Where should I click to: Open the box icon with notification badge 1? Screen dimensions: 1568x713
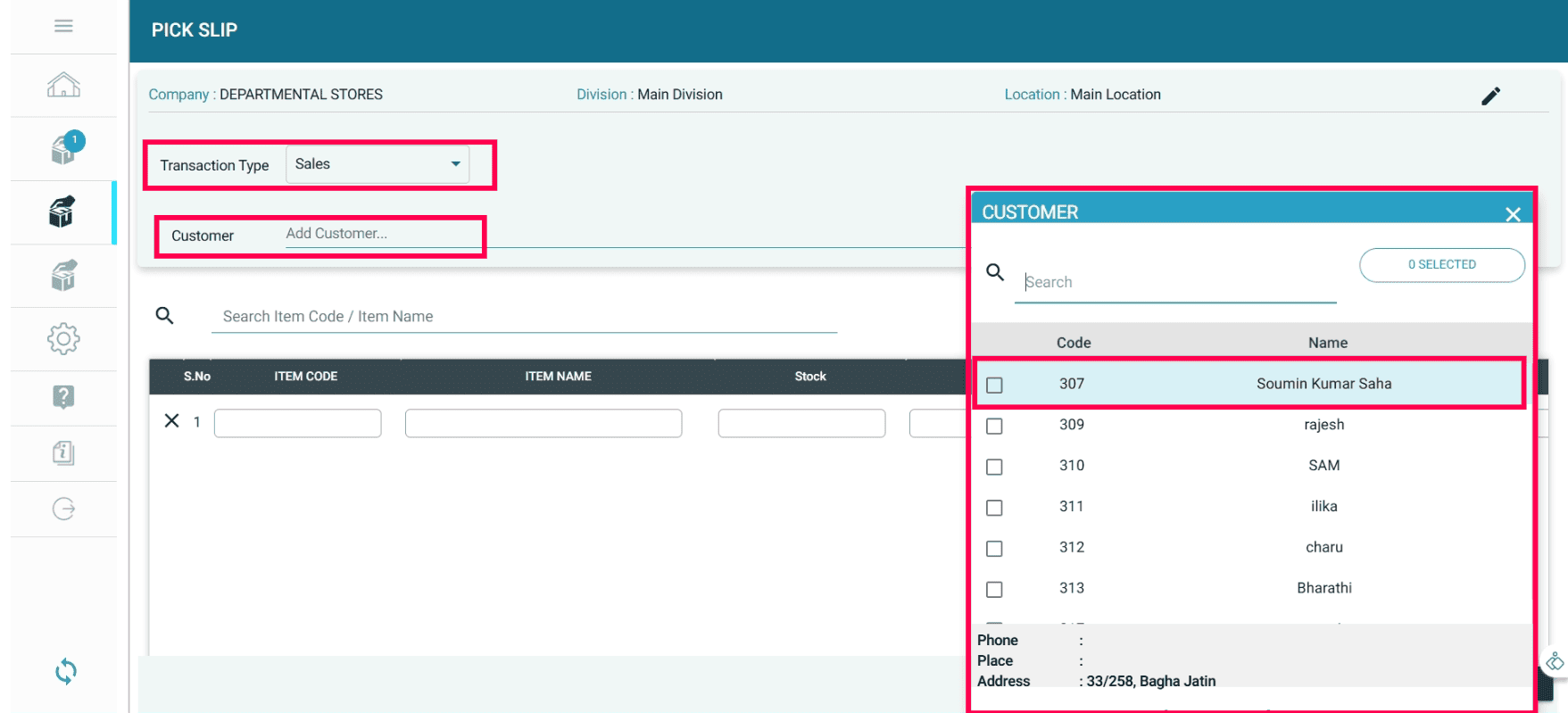coord(65,148)
